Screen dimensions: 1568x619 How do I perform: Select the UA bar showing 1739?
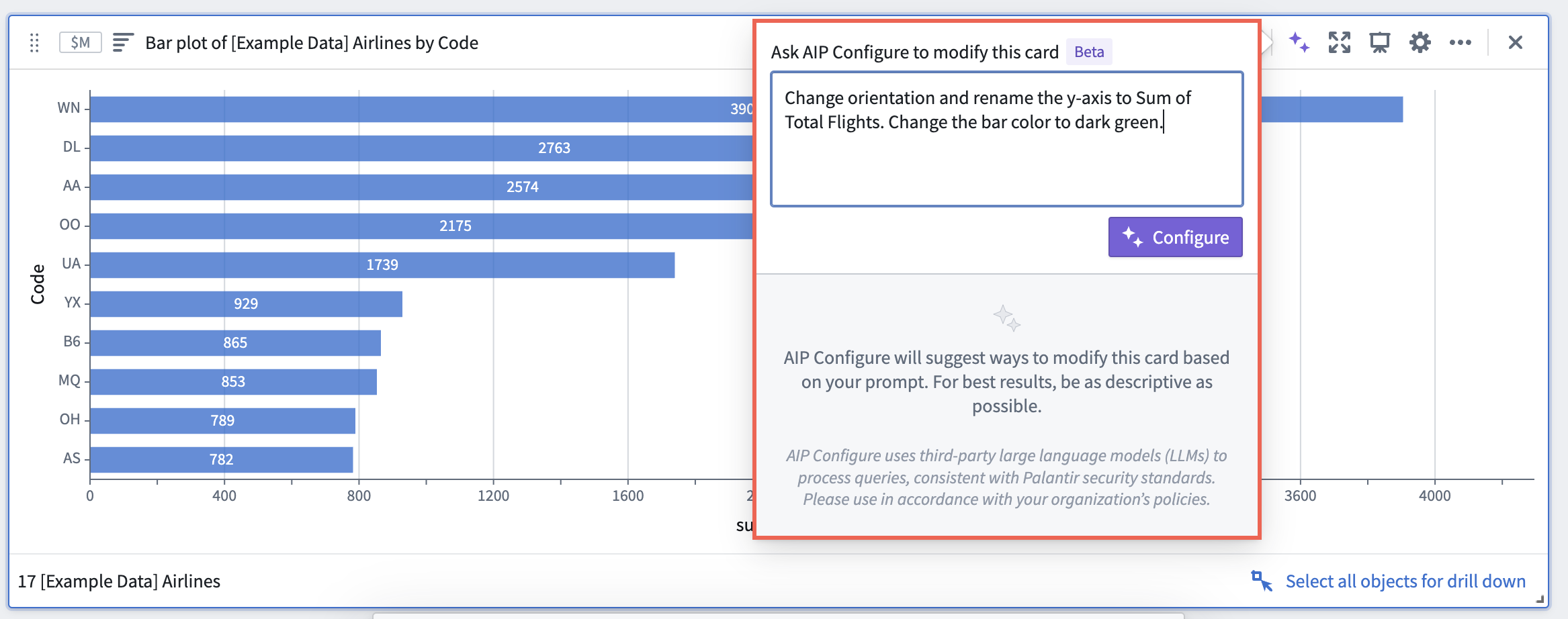[x=382, y=265]
